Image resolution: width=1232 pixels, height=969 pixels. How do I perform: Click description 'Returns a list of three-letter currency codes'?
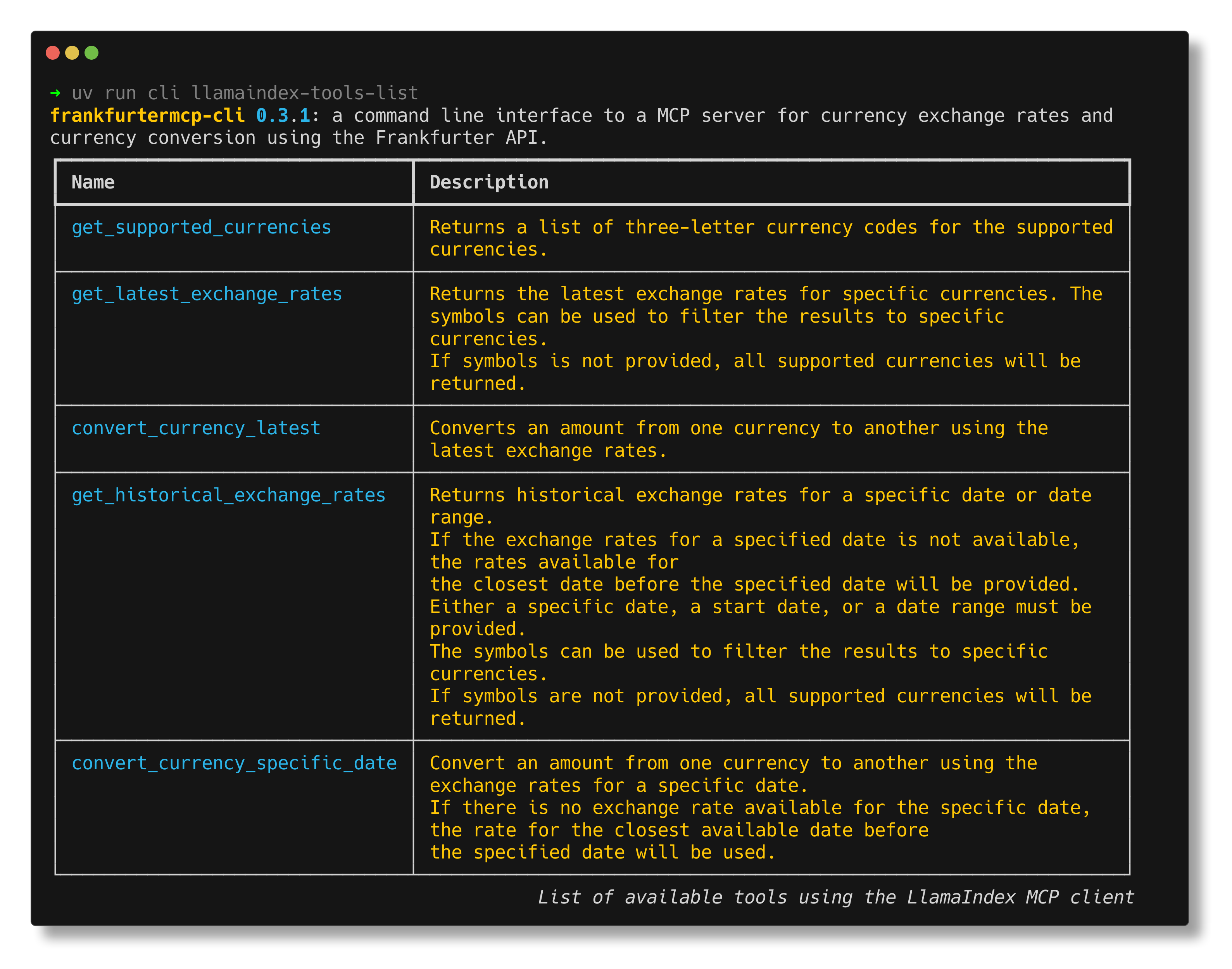(673, 227)
